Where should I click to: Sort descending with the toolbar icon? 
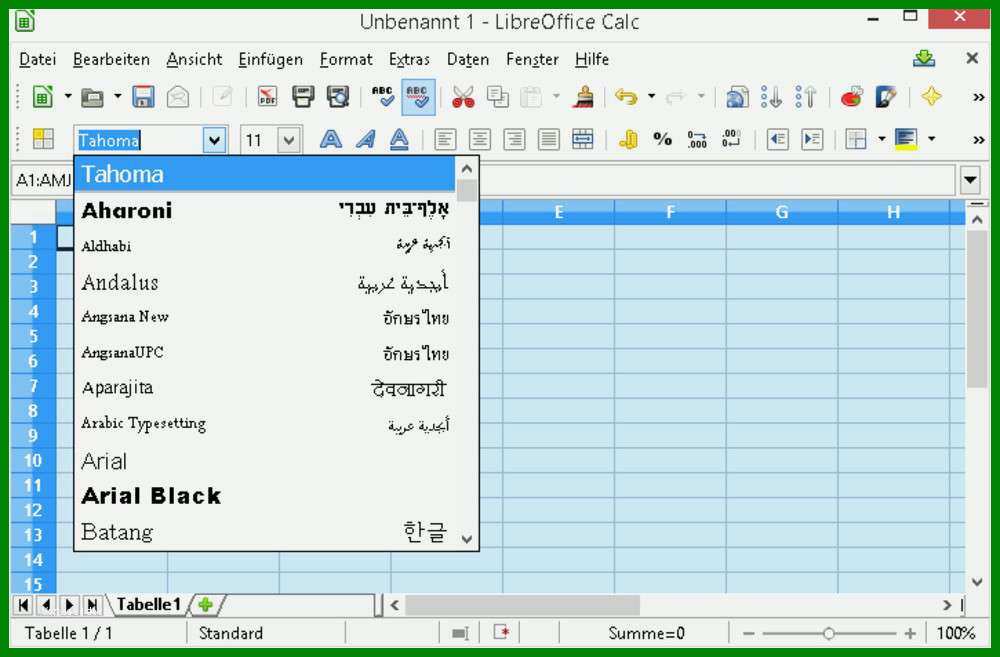(806, 97)
